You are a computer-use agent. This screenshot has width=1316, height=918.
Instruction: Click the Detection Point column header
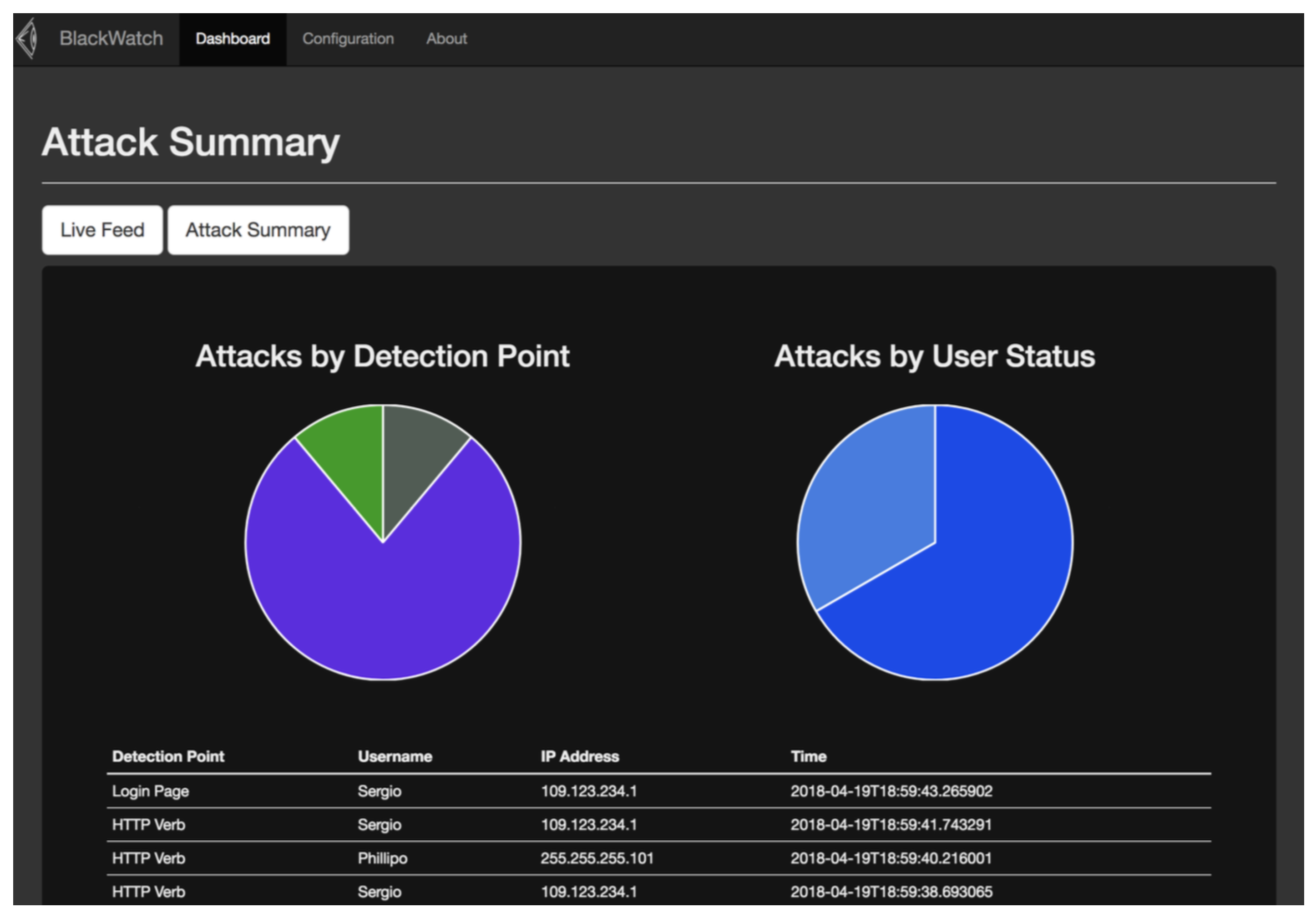coord(168,756)
